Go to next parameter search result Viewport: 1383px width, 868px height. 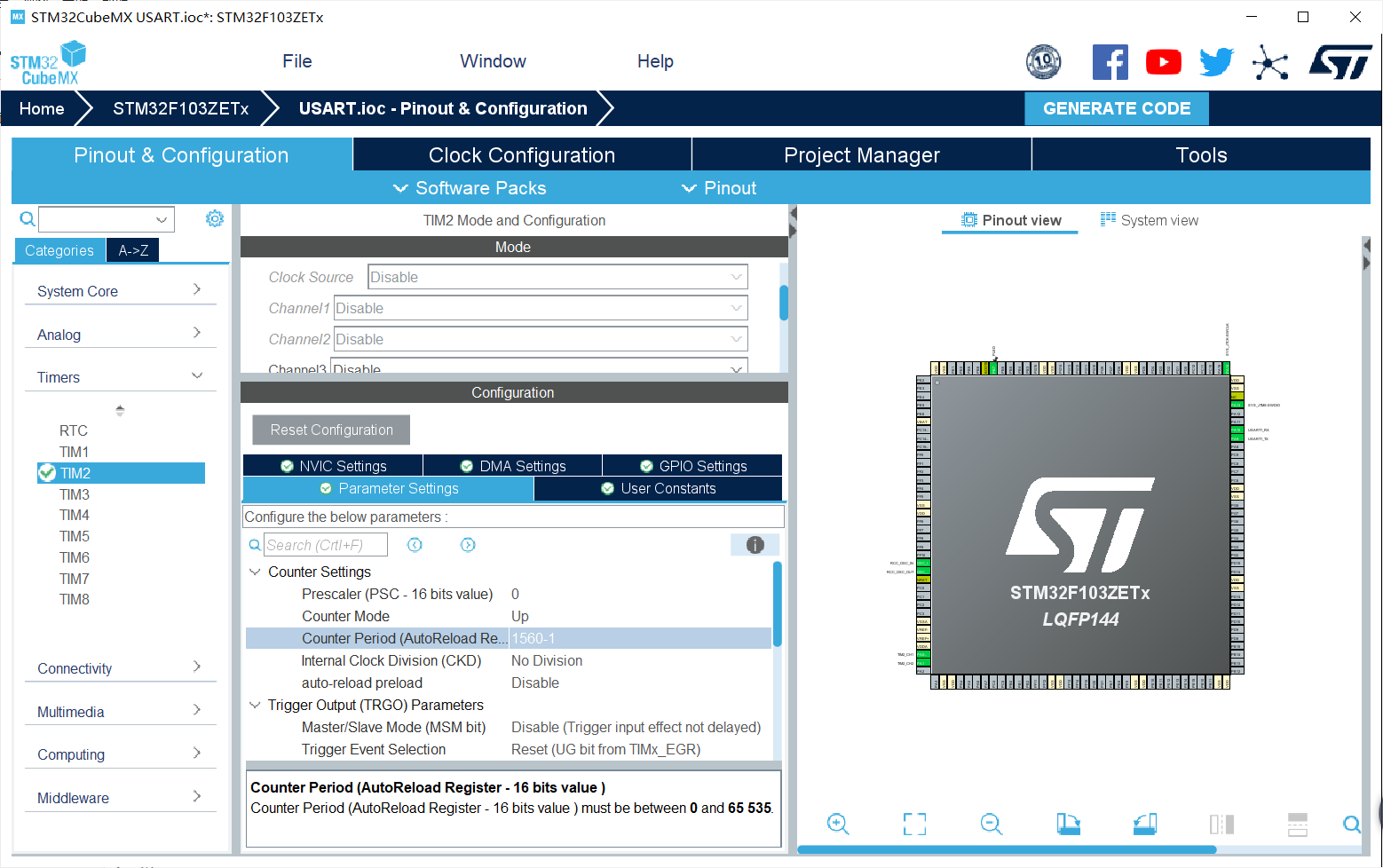(x=468, y=545)
